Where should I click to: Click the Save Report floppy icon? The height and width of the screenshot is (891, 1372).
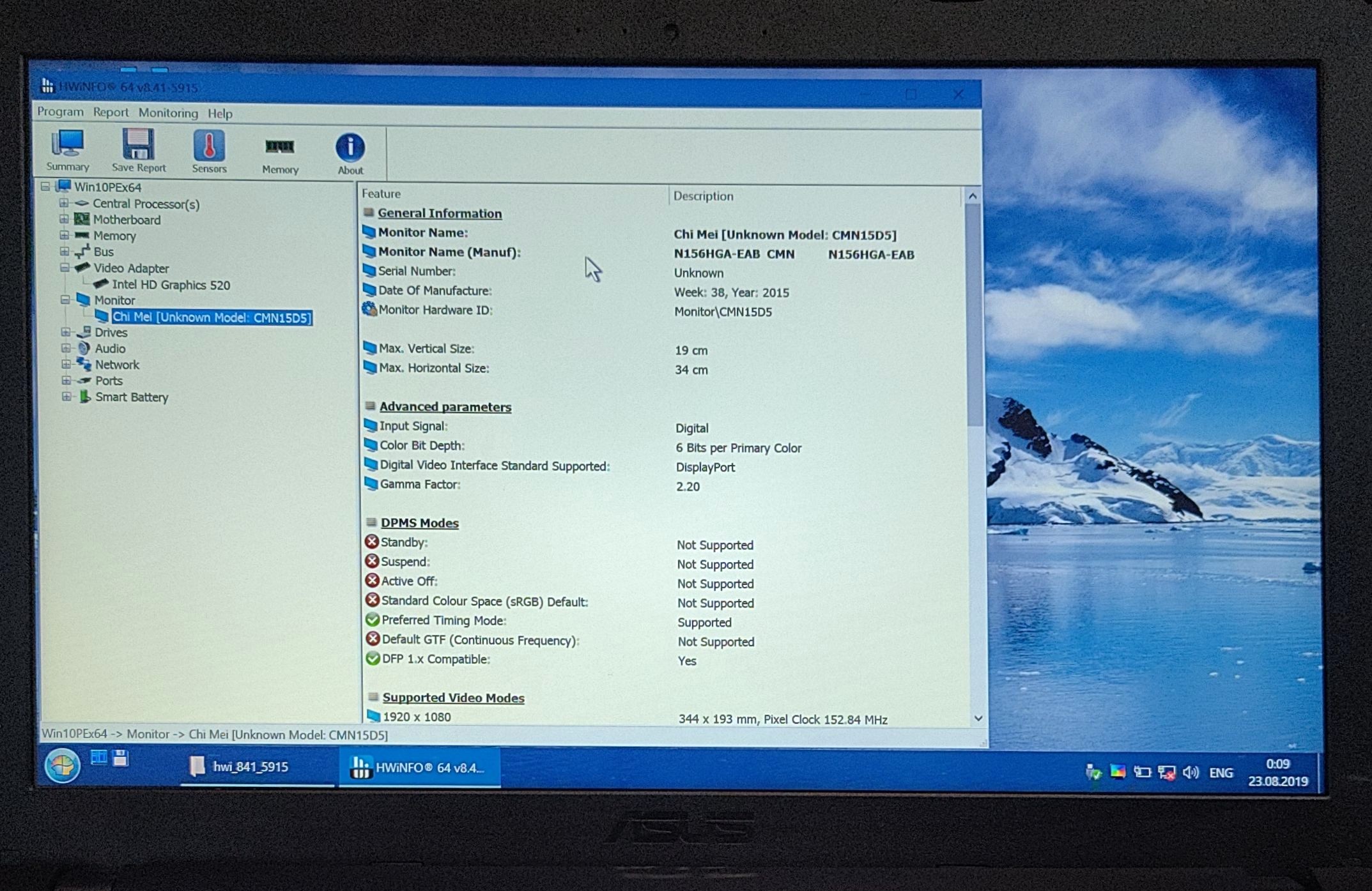click(138, 151)
